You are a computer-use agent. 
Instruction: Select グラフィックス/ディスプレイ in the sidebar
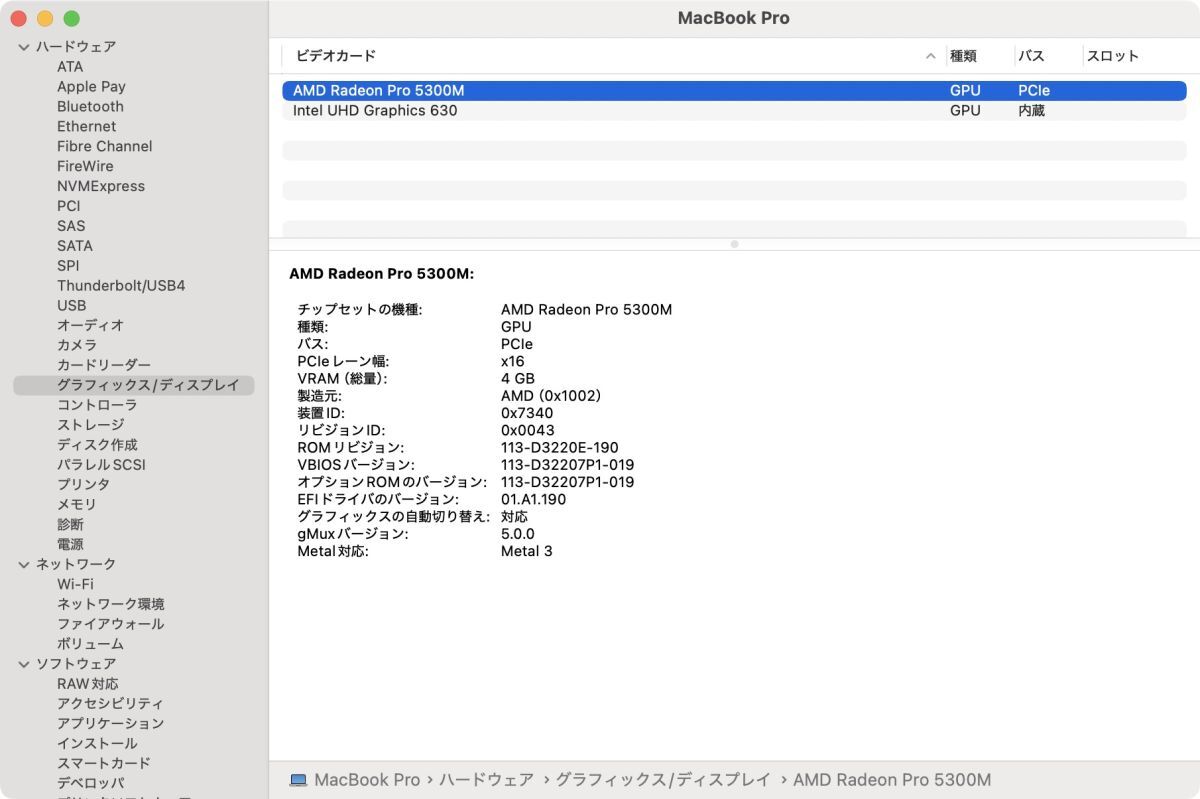click(x=134, y=385)
